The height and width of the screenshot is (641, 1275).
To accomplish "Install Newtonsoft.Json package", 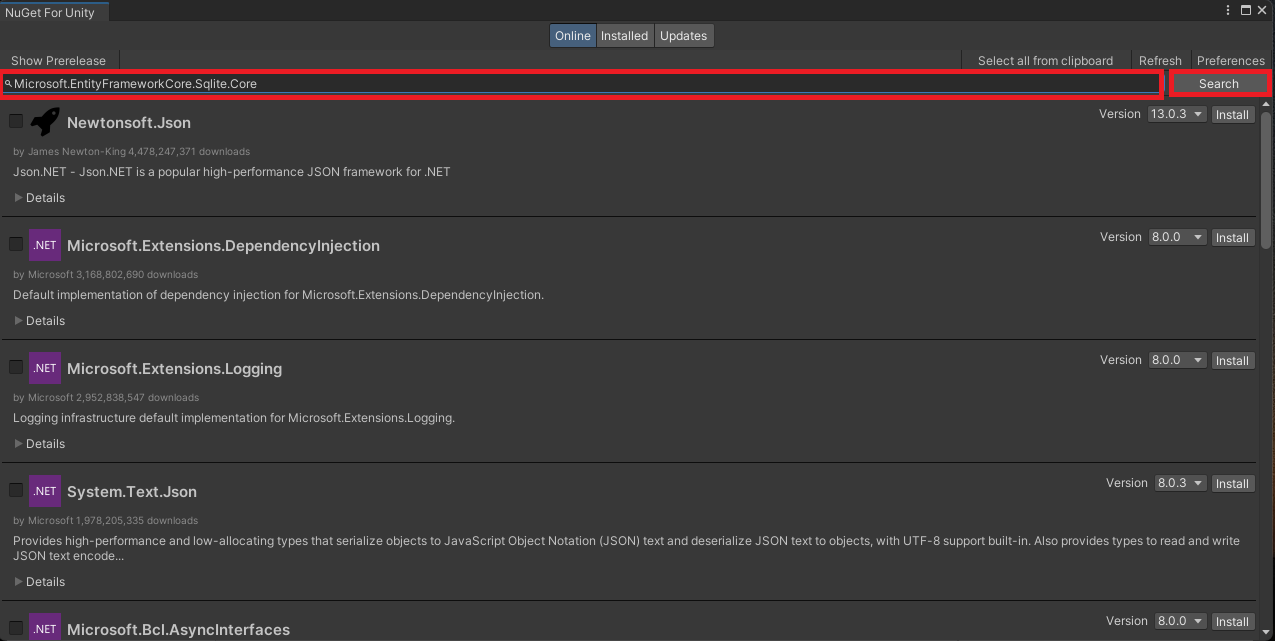I will tap(1232, 115).
